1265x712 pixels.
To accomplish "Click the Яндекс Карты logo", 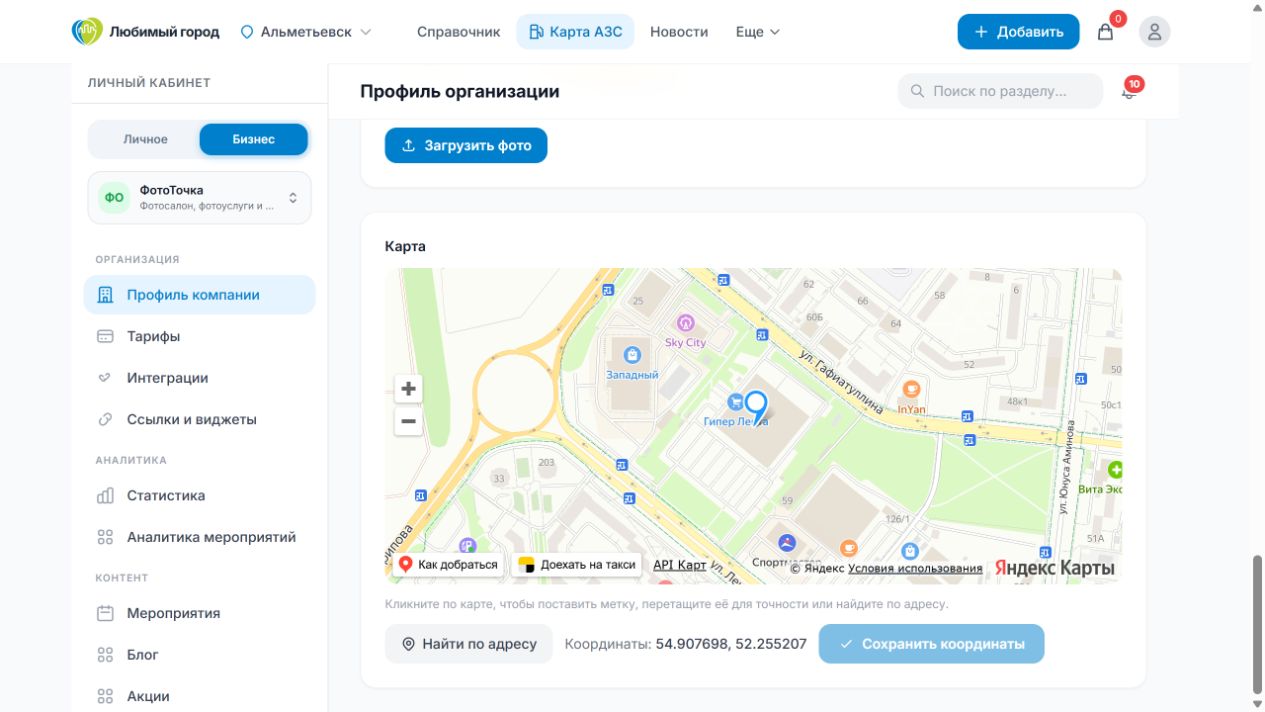I will pos(1054,567).
